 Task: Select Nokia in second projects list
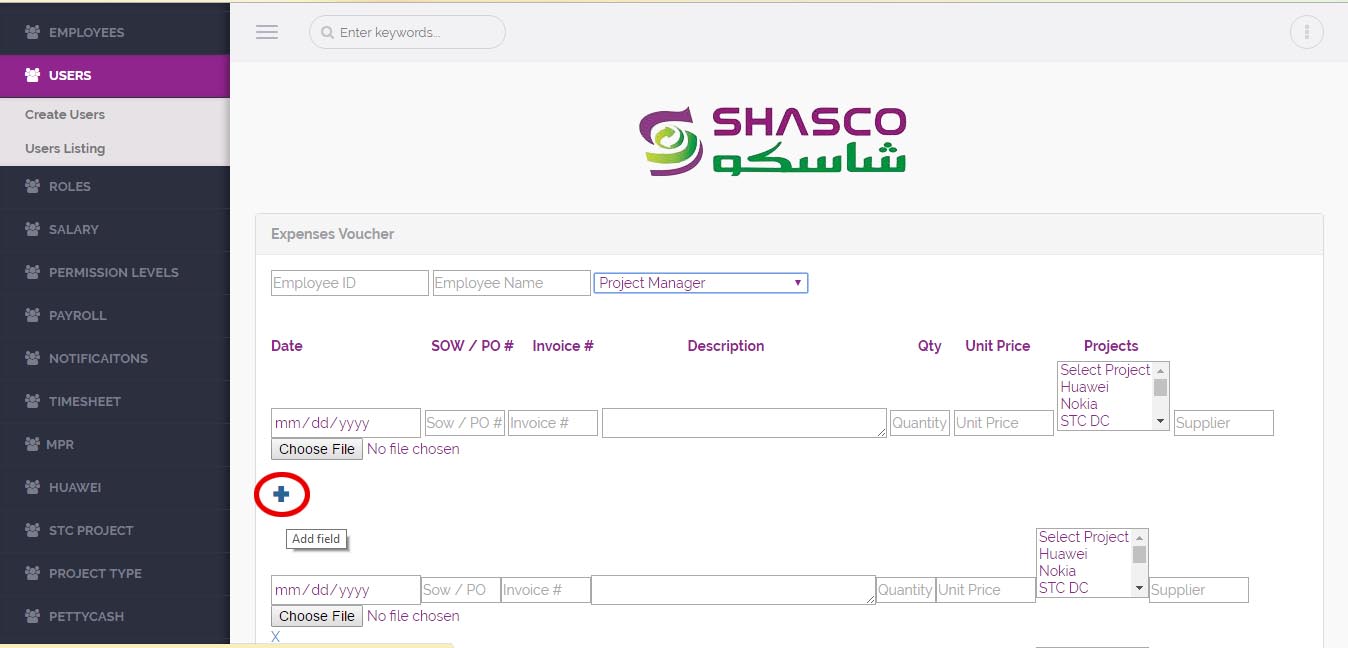[x=1057, y=571]
